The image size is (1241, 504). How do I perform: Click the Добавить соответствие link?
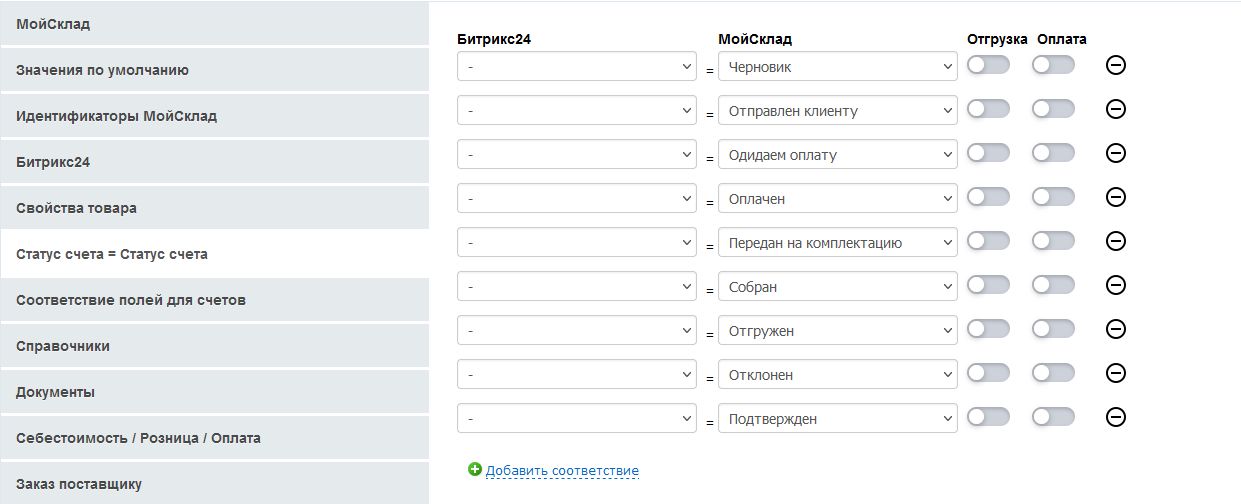point(562,471)
